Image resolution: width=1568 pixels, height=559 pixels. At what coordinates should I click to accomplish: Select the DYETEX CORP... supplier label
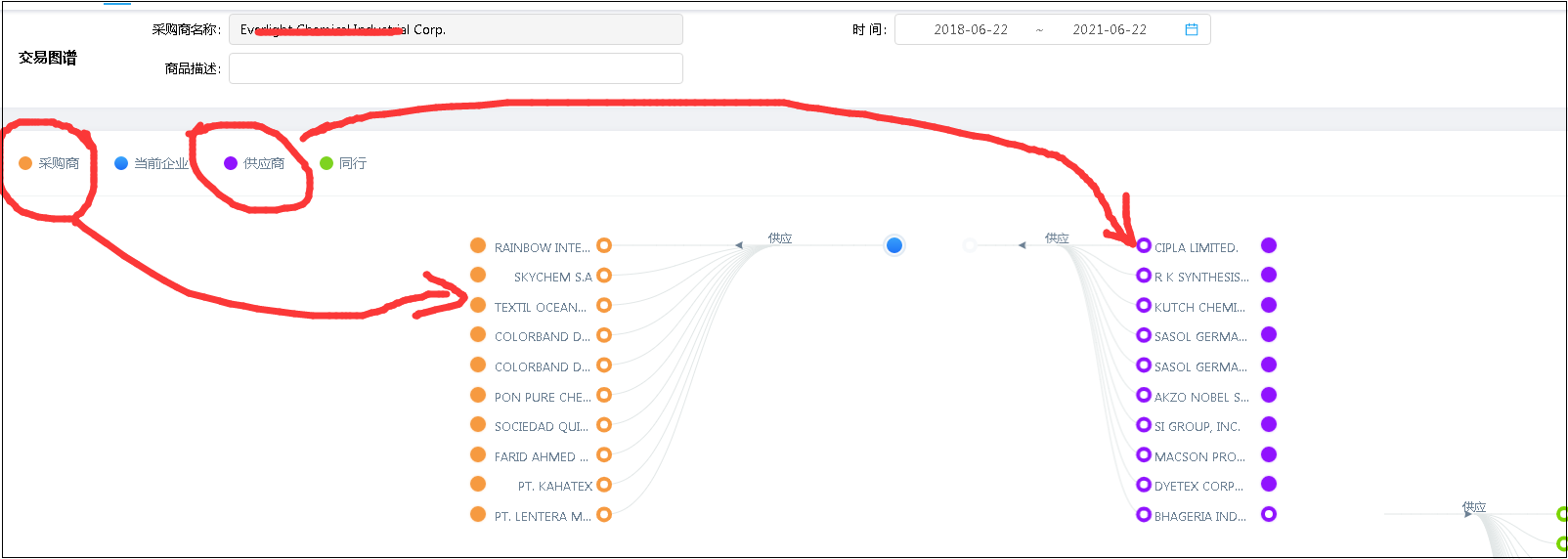pos(1199,487)
